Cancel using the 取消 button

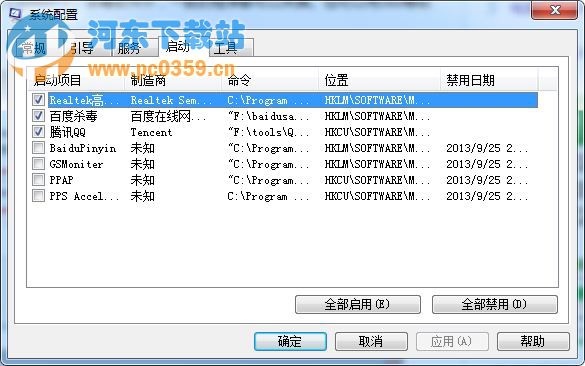[371, 341]
